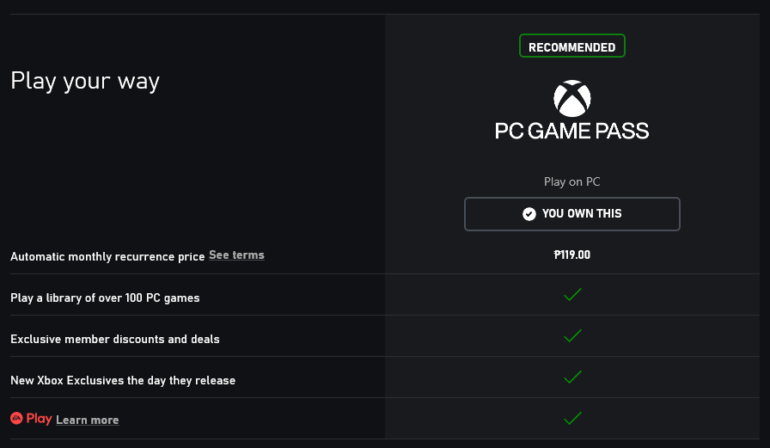Click green check for New Xbox Exclusives row
The width and height of the screenshot is (770, 448).
pyautogui.click(x=572, y=377)
